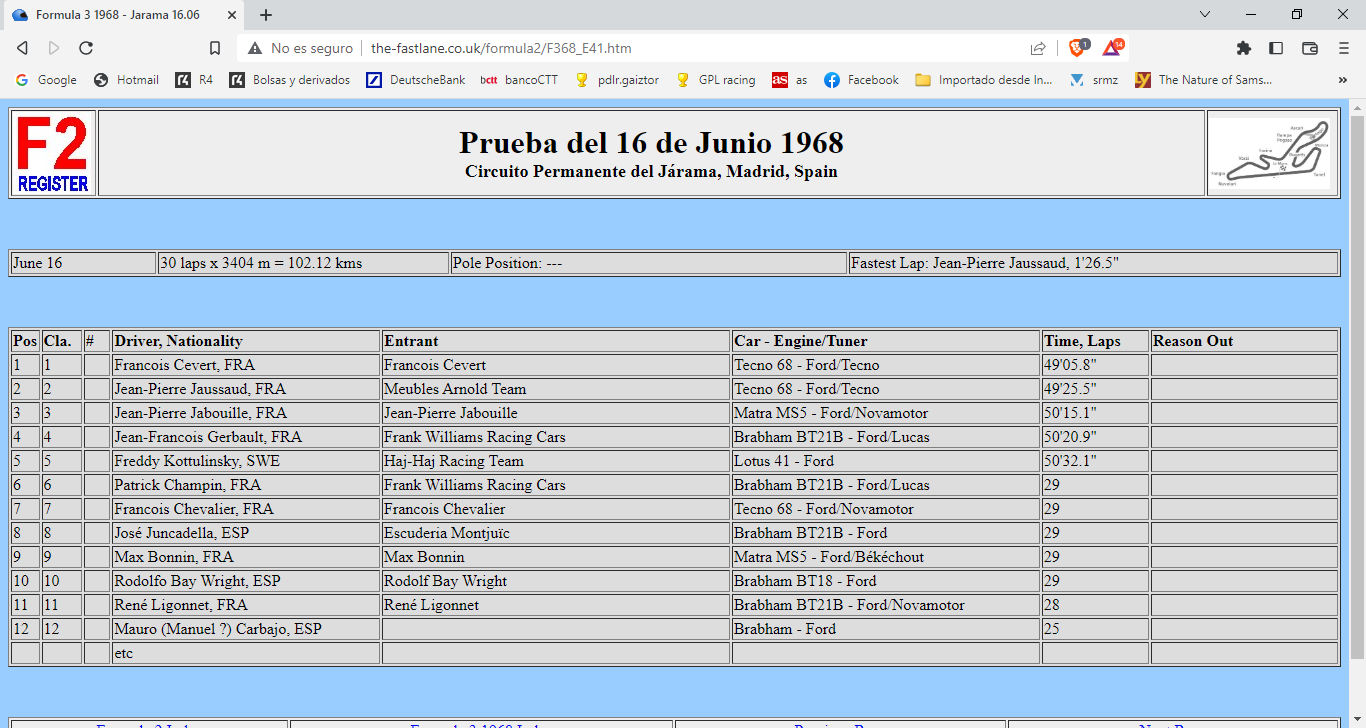Click 'Haj-Haj Racing Team' entrant cell
Image resolution: width=1366 pixels, height=728 pixels.
(556, 461)
